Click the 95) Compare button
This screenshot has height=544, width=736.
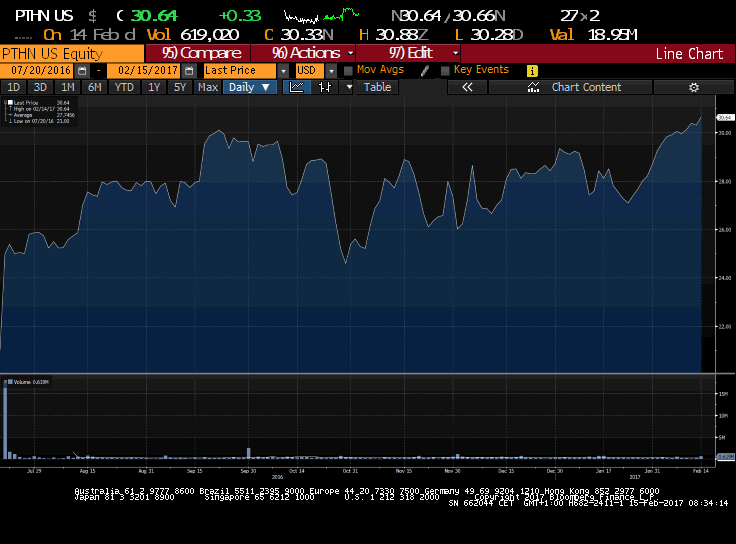point(201,53)
